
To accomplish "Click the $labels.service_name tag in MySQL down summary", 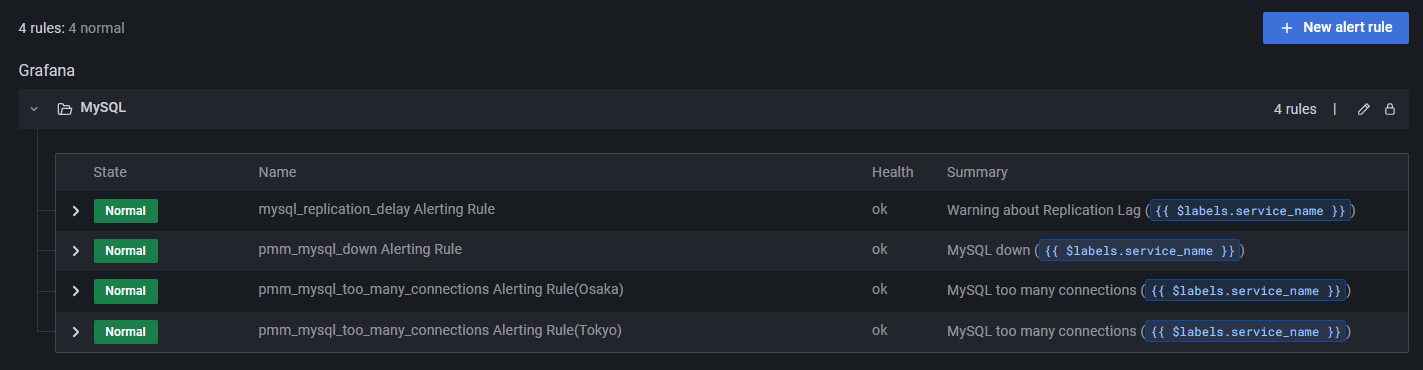I will (x=1140, y=251).
